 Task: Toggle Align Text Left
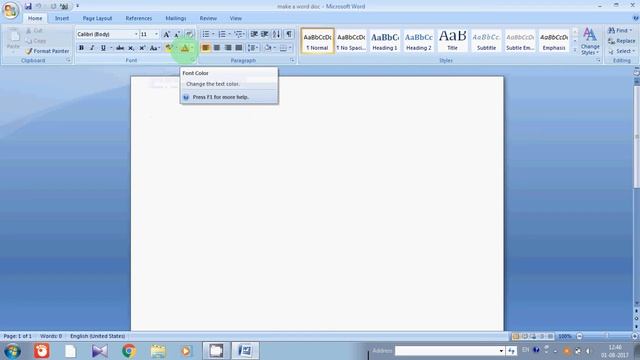(x=206, y=48)
